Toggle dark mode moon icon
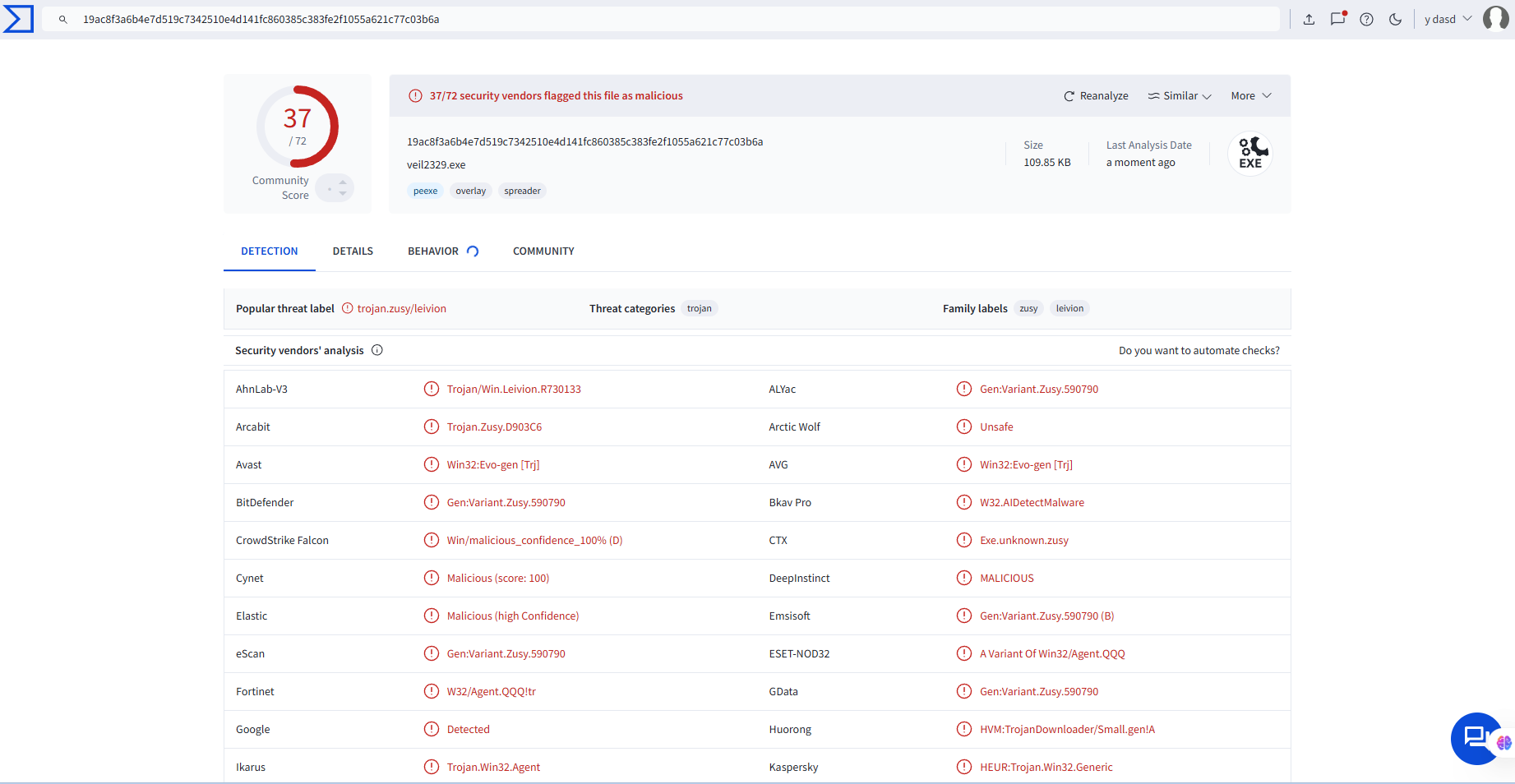The width and height of the screenshot is (1515, 784). coord(1395,19)
